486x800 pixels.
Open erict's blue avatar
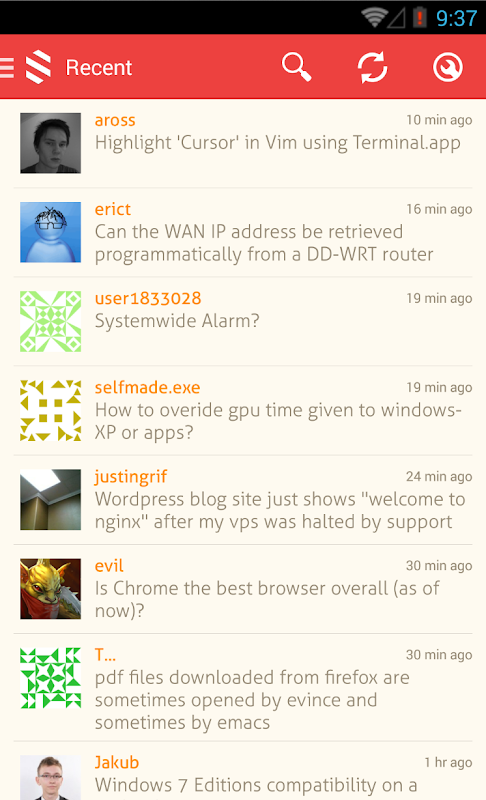pyautogui.click(x=50, y=232)
